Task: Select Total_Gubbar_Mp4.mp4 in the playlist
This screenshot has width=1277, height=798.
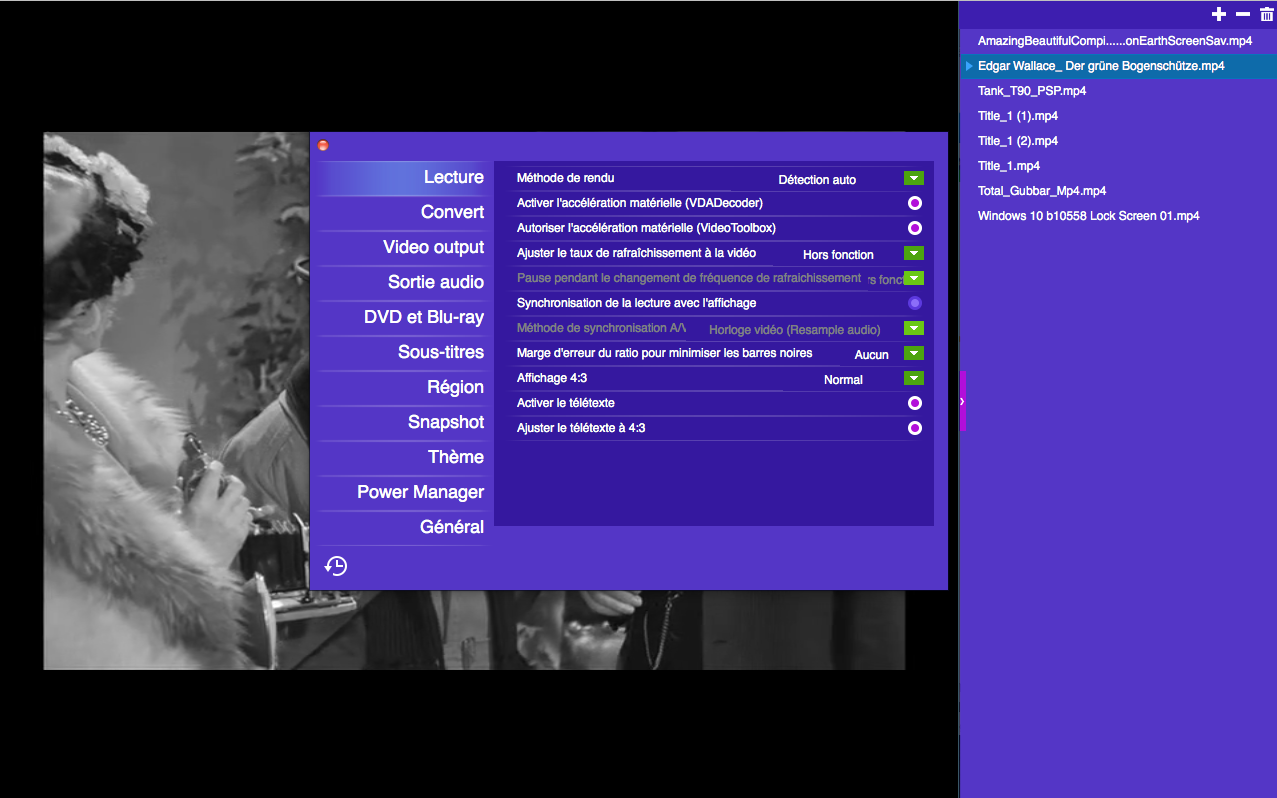Action: coord(1119,191)
